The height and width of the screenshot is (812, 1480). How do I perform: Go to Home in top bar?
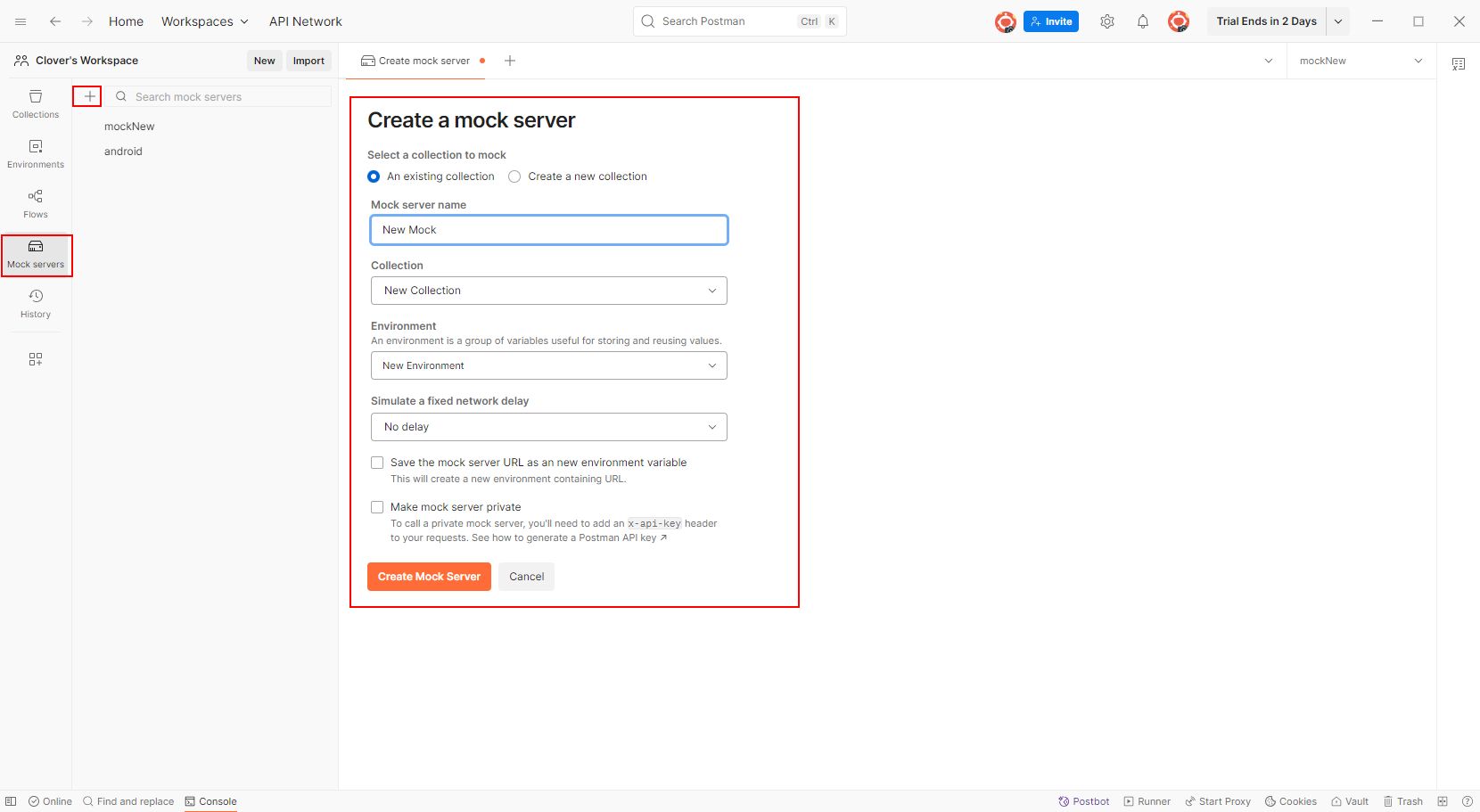tap(126, 21)
